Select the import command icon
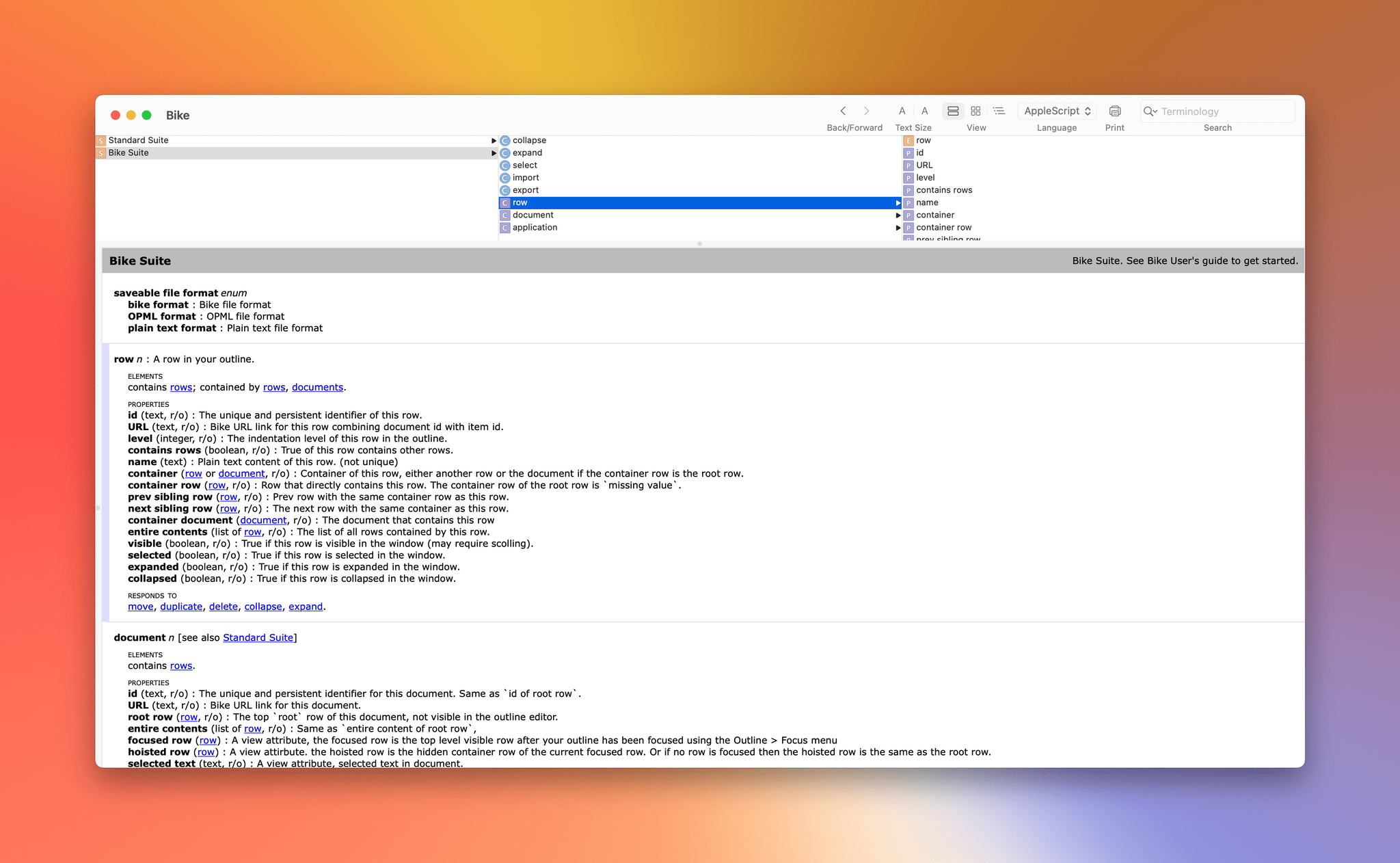Viewport: 1400px width, 863px height. (505, 178)
